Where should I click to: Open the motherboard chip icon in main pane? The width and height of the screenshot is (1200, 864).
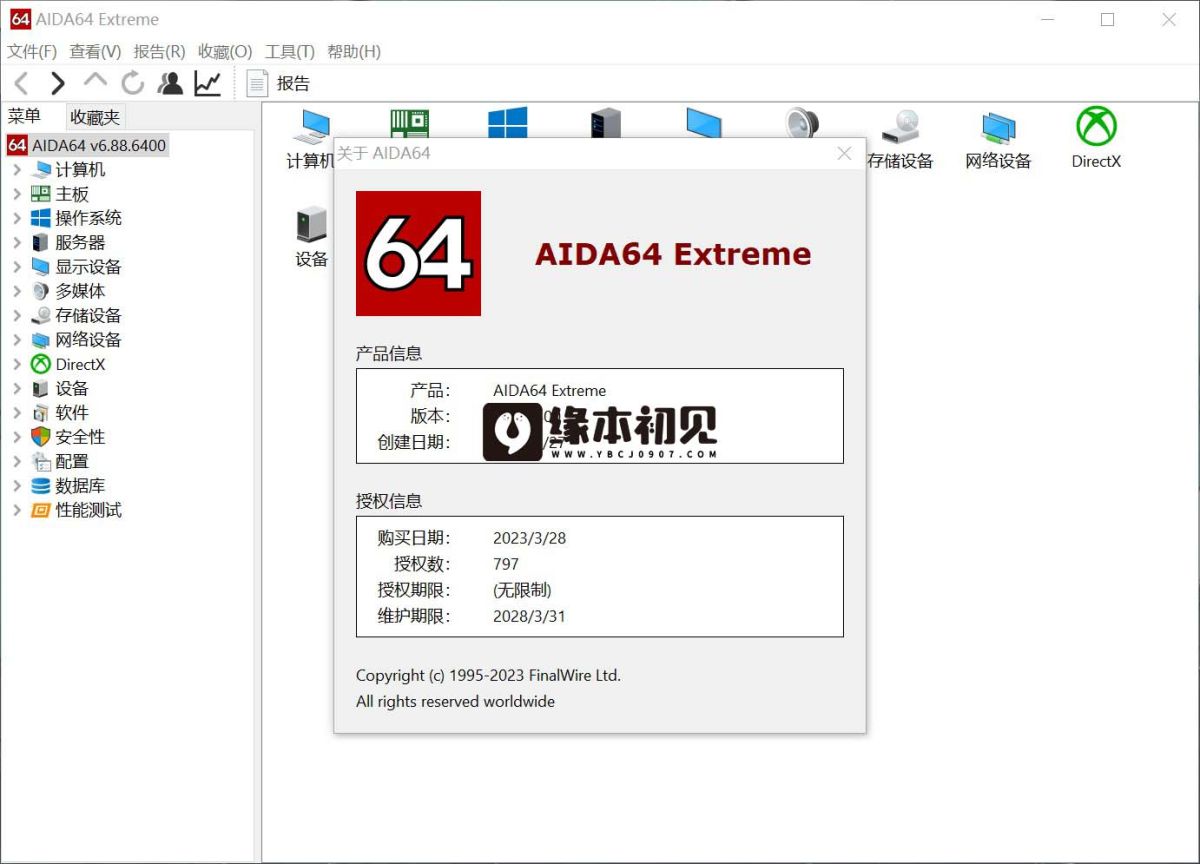410,122
